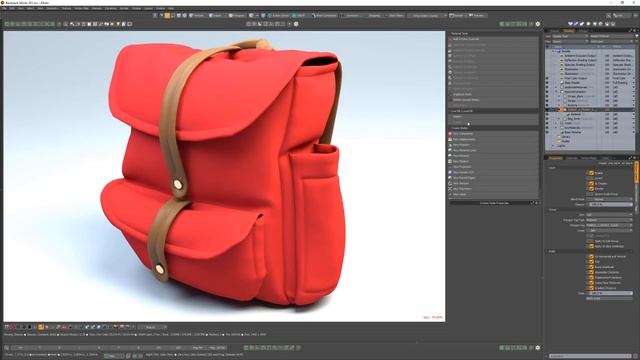Select the Library folder in shader tree

point(565,137)
